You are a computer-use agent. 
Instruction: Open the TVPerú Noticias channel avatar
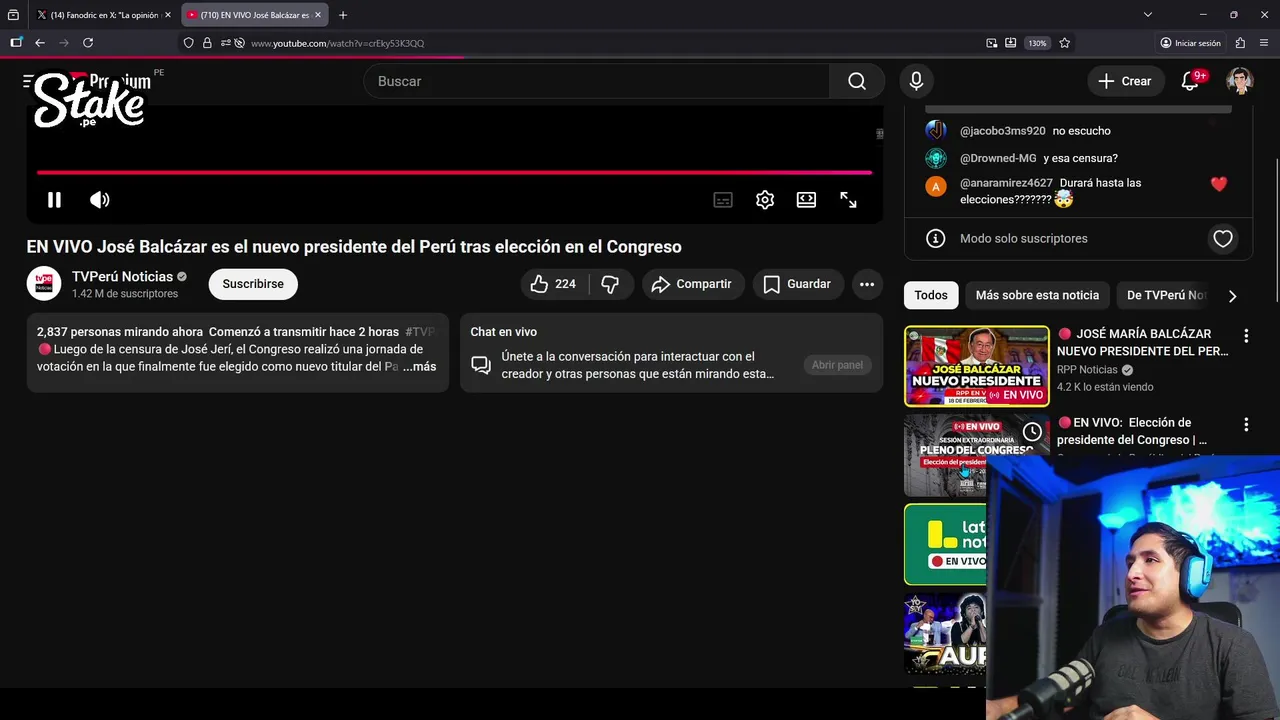44,284
